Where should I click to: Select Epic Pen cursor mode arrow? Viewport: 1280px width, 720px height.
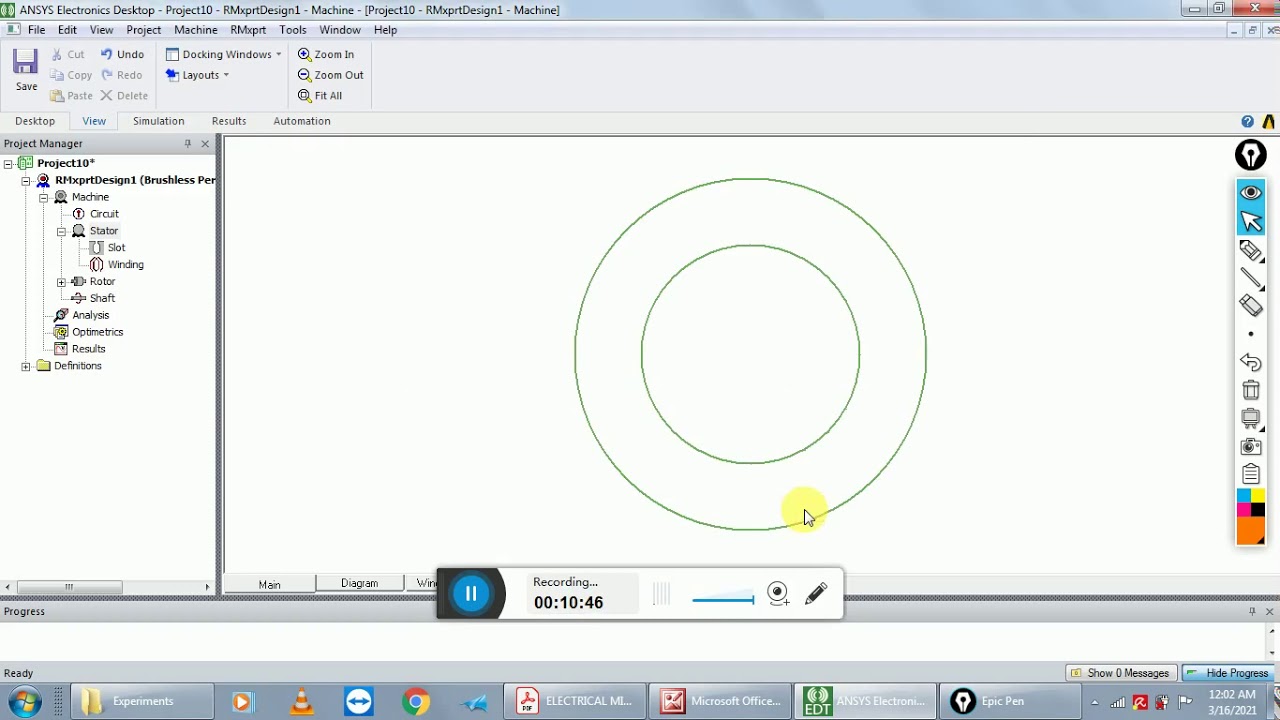click(1251, 221)
